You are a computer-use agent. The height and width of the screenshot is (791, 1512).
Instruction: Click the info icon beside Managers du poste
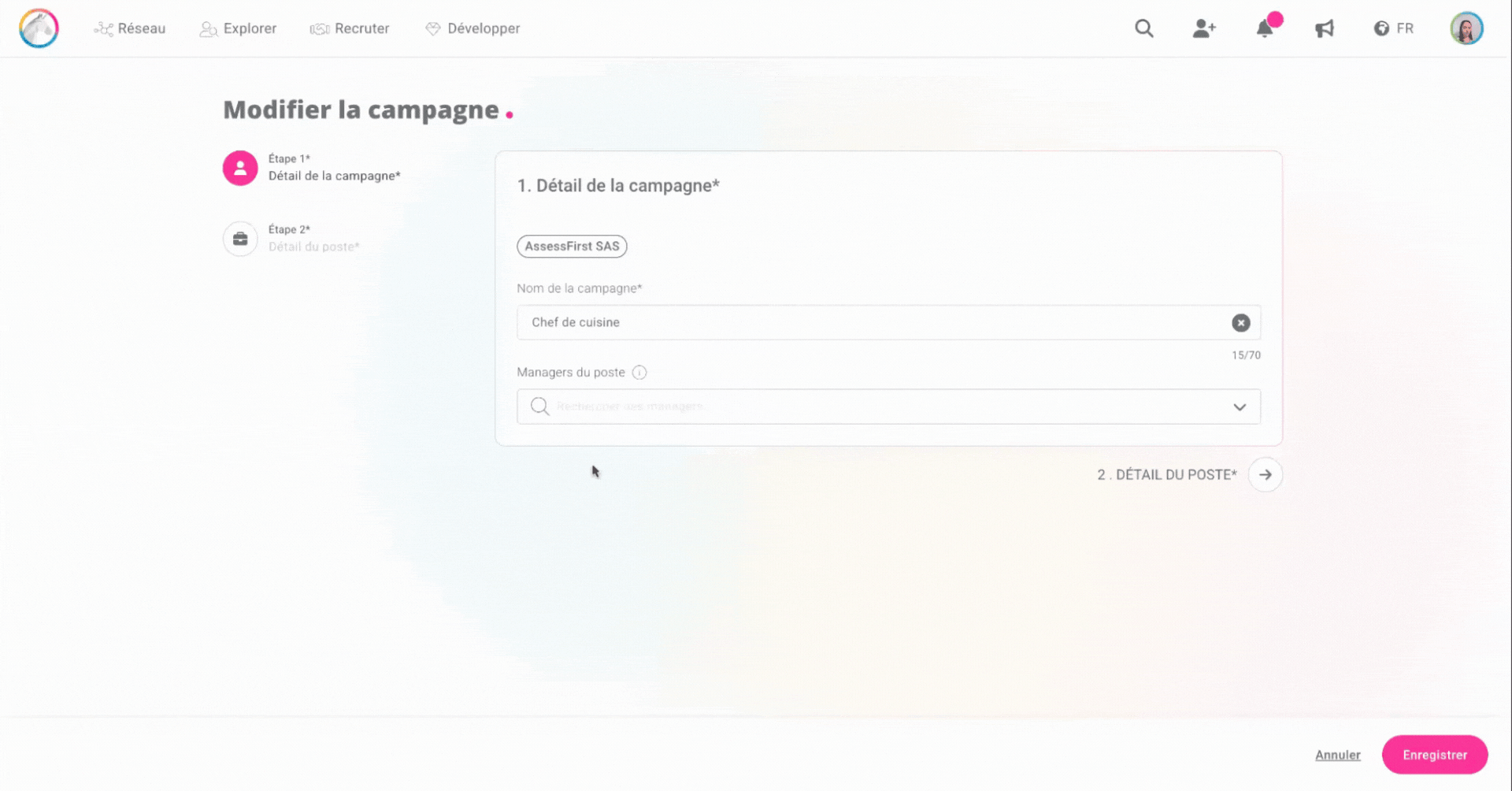(x=639, y=372)
